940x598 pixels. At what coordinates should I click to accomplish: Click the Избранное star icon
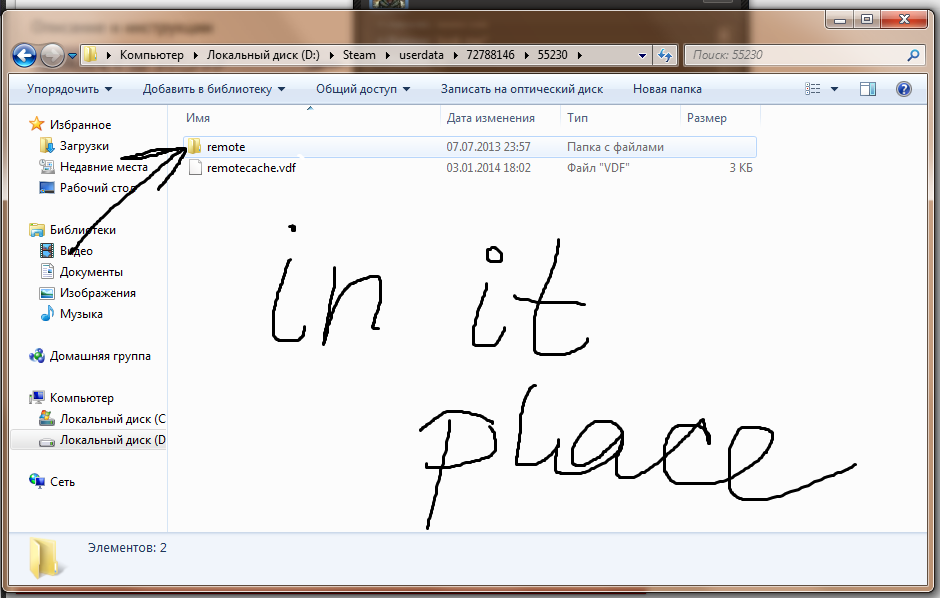[x=37, y=124]
